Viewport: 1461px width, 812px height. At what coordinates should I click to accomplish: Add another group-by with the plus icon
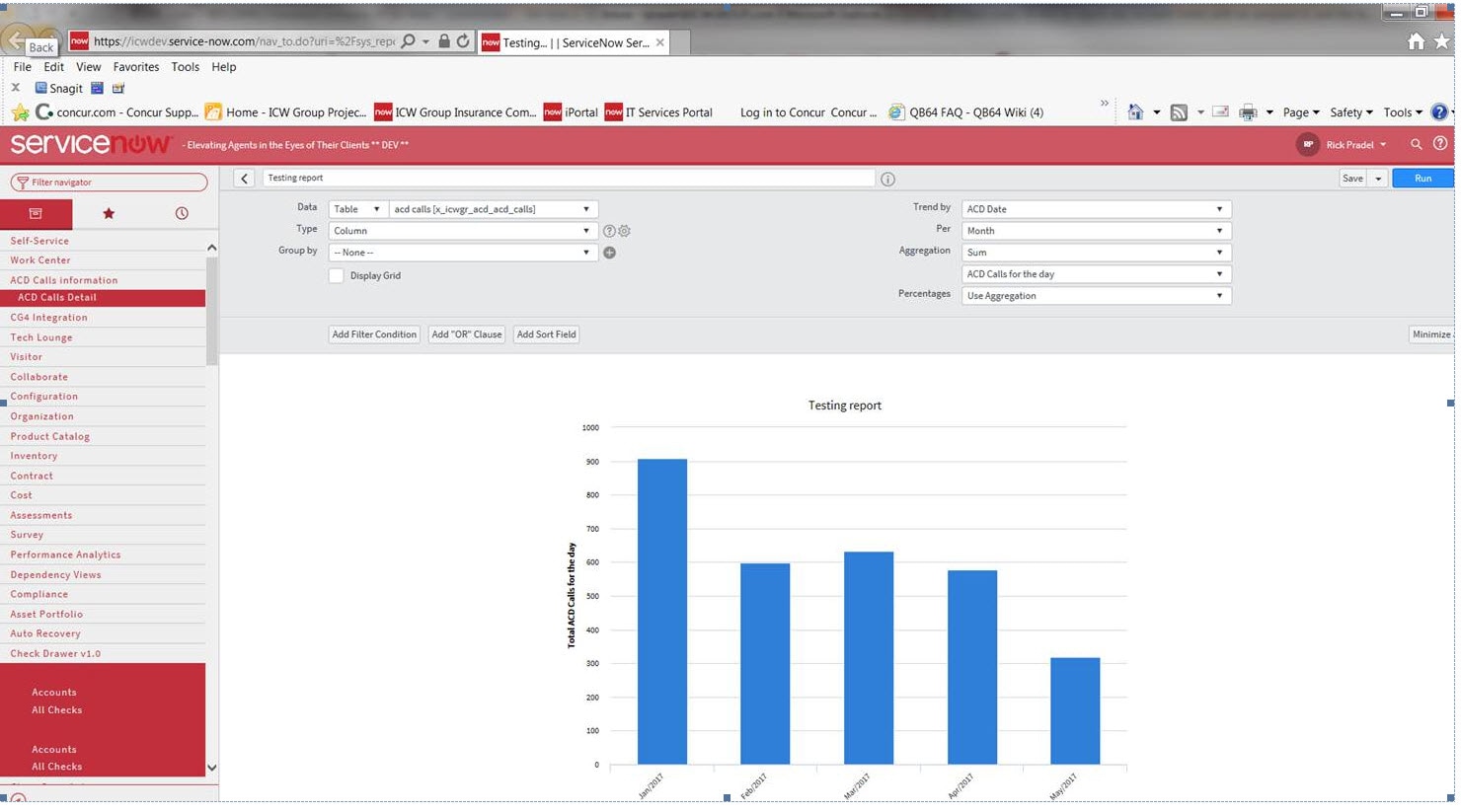[609, 253]
